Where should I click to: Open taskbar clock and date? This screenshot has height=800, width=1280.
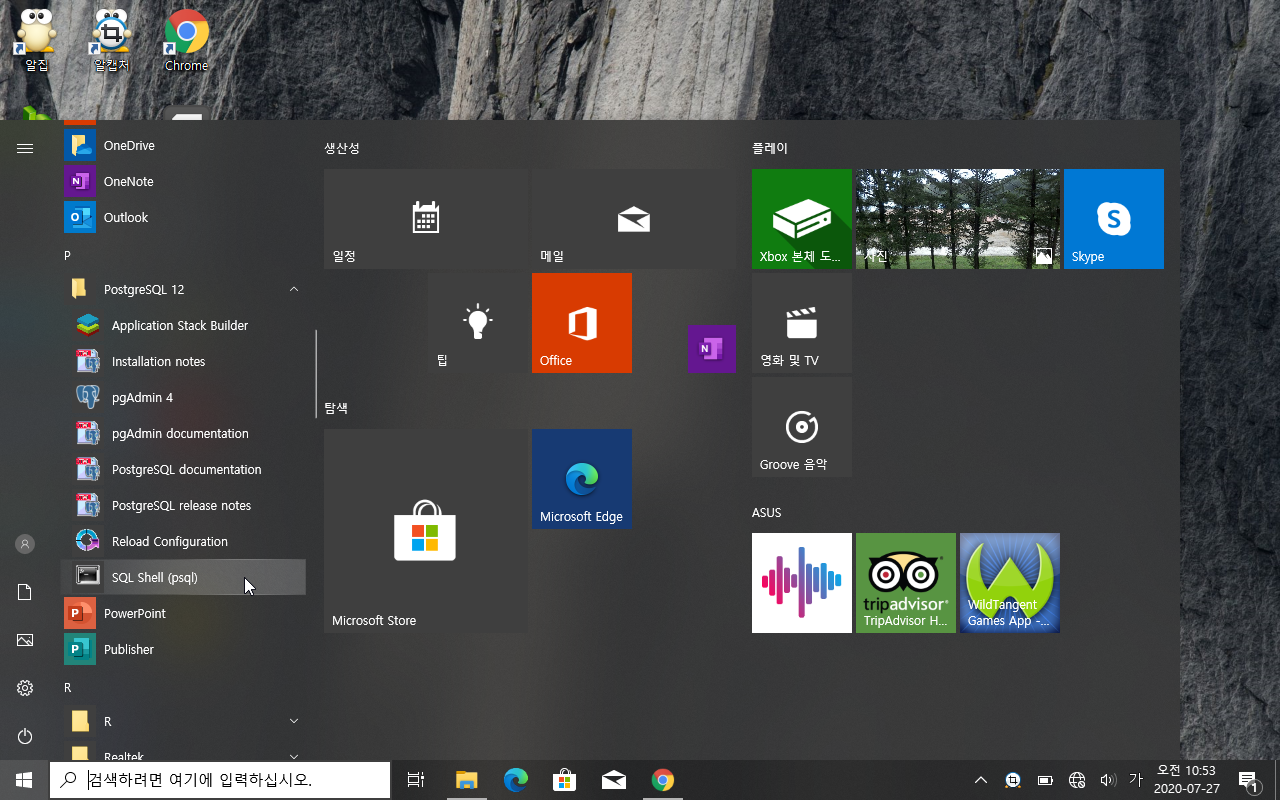point(1186,780)
